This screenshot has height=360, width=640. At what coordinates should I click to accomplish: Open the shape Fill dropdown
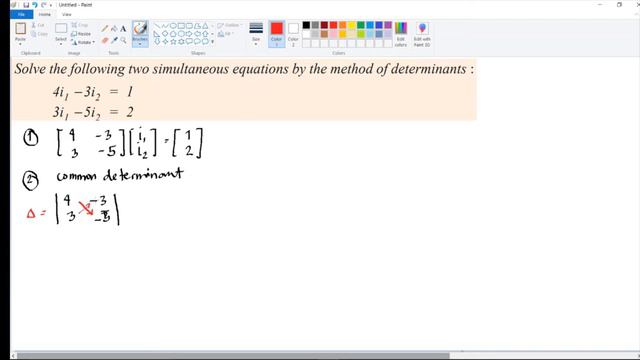click(225, 34)
